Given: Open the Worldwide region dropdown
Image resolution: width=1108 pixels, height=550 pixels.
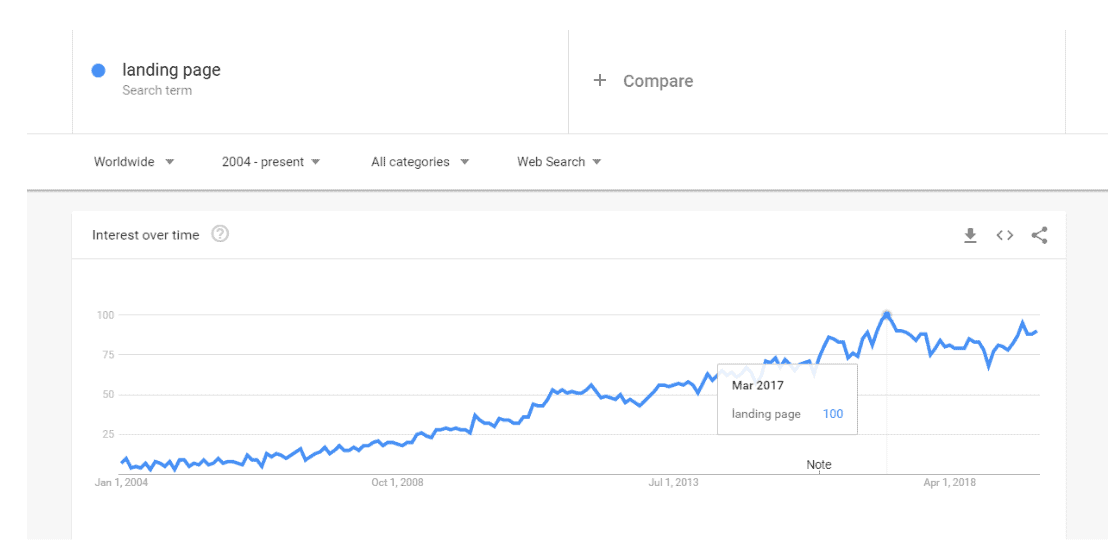Looking at the screenshot, I should coord(134,162).
